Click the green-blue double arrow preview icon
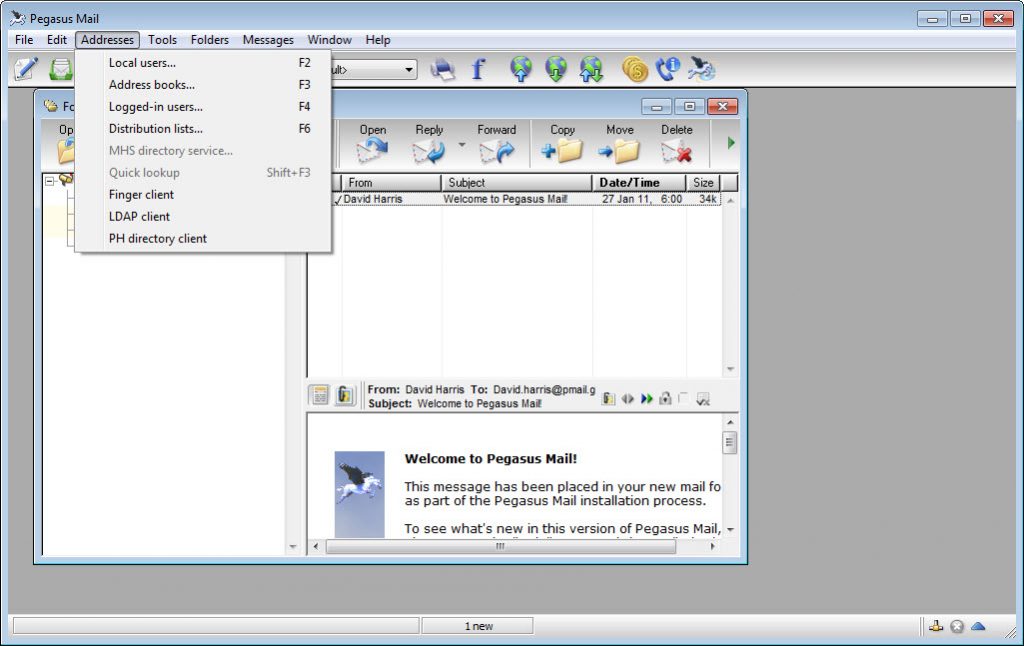The width and height of the screenshot is (1024, 646). point(647,398)
